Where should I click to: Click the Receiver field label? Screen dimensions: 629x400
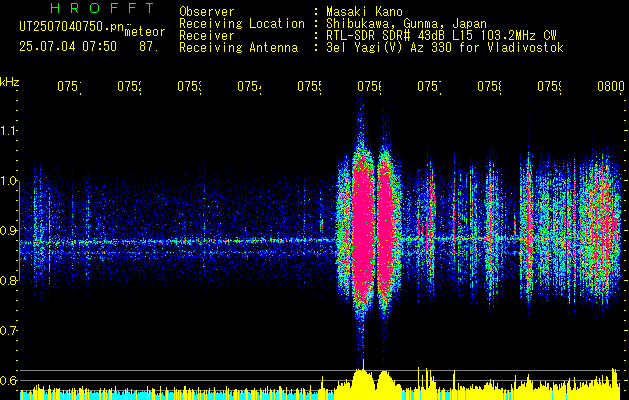pos(207,36)
